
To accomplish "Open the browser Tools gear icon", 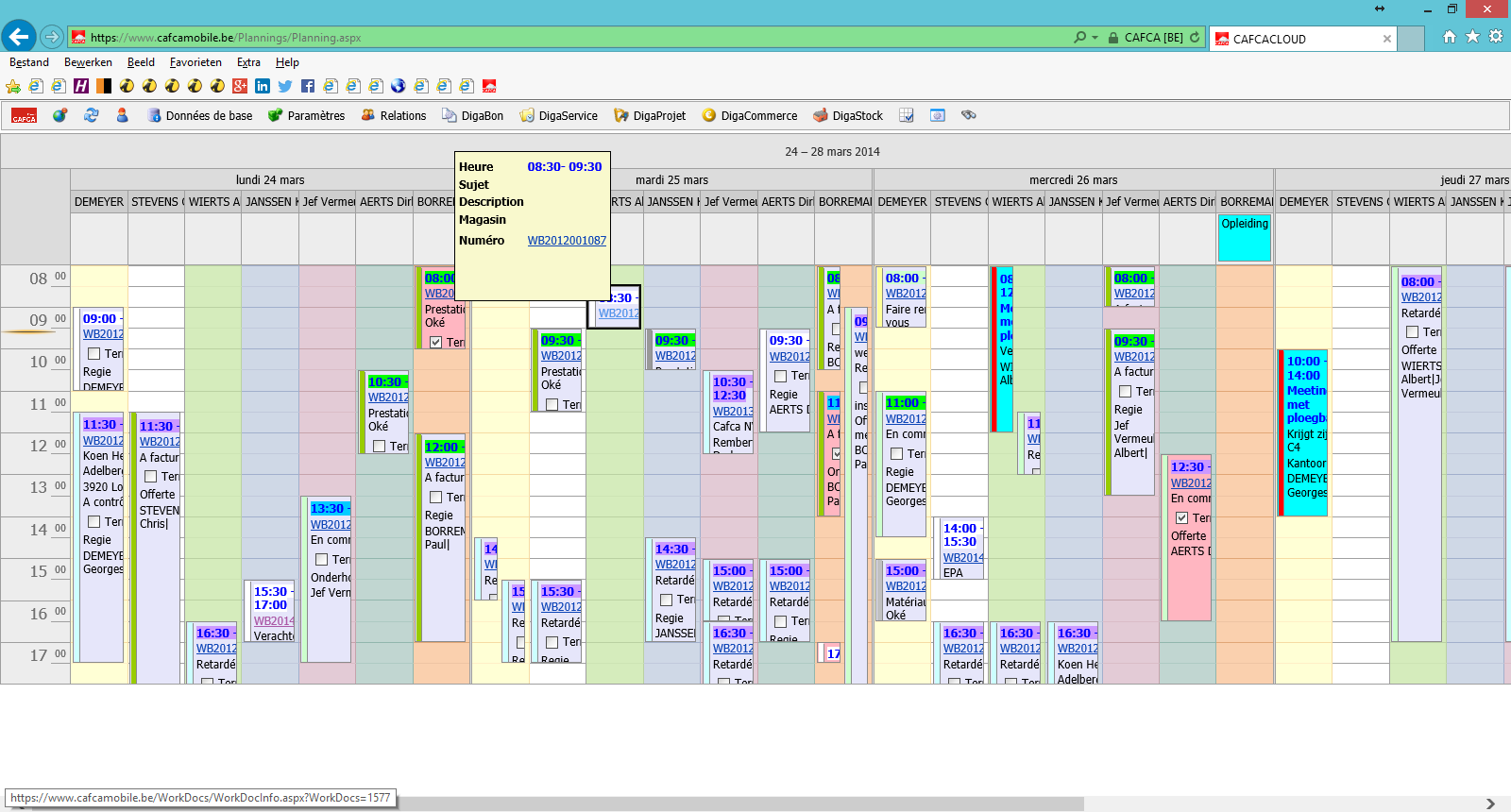I will [x=1496, y=37].
